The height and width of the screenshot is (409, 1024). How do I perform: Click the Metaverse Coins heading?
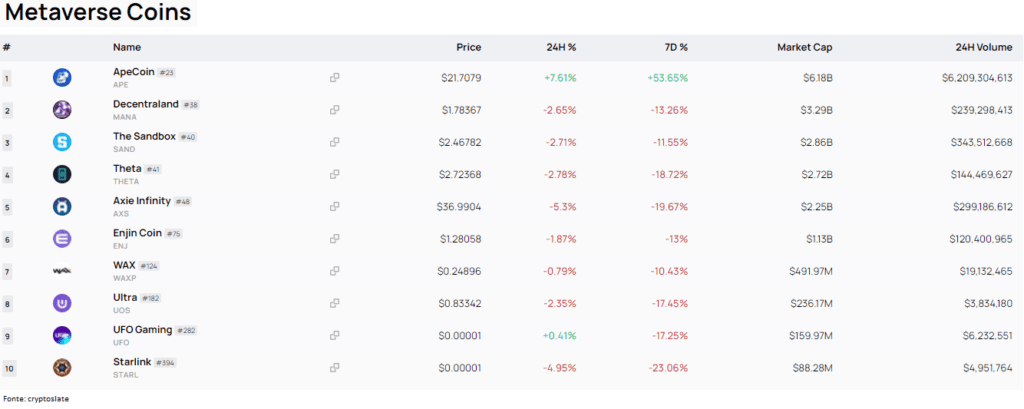pyautogui.click(x=98, y=12)
